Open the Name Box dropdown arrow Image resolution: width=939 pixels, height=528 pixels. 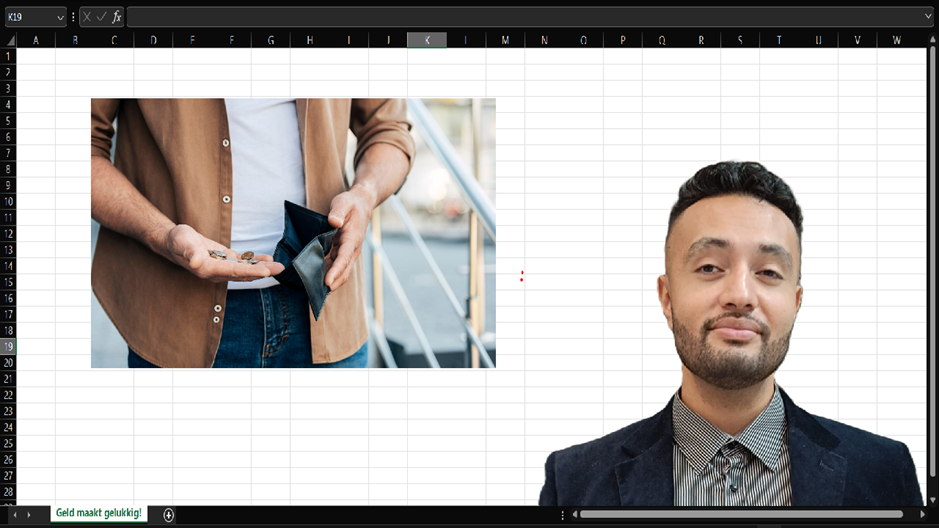point(60,17)
